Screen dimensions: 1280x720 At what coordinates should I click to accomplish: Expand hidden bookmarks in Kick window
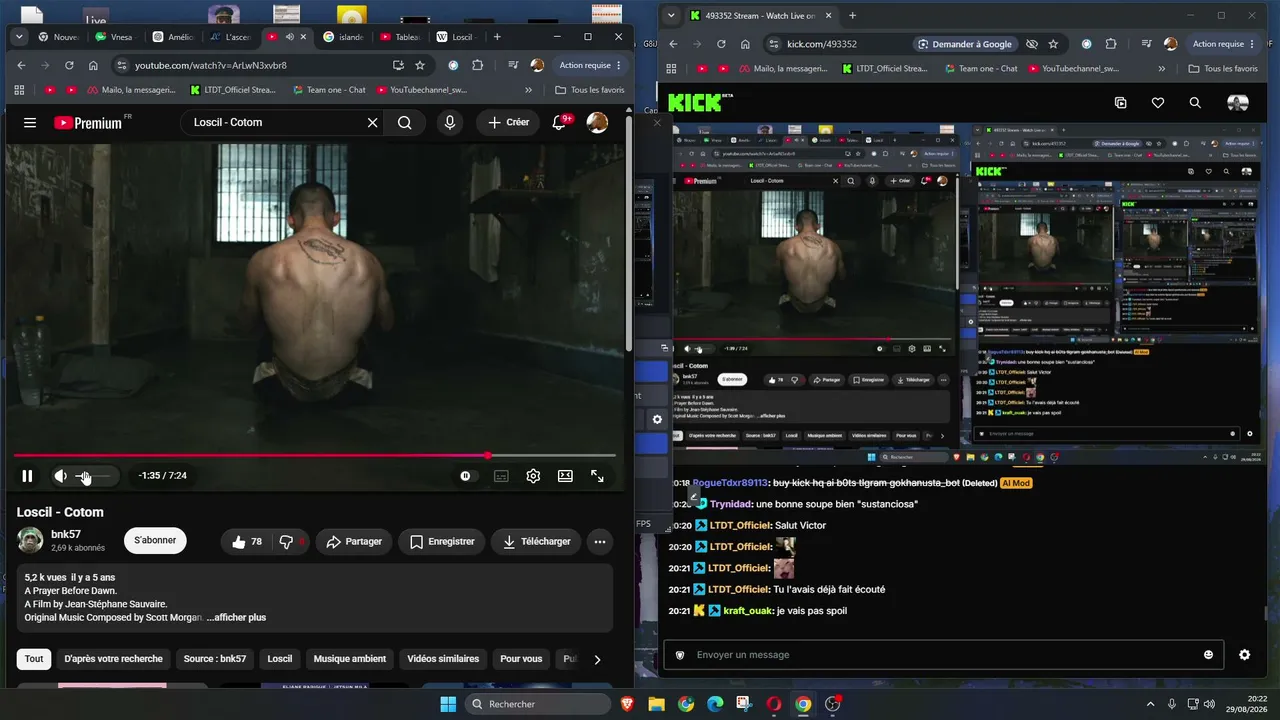1161,69
